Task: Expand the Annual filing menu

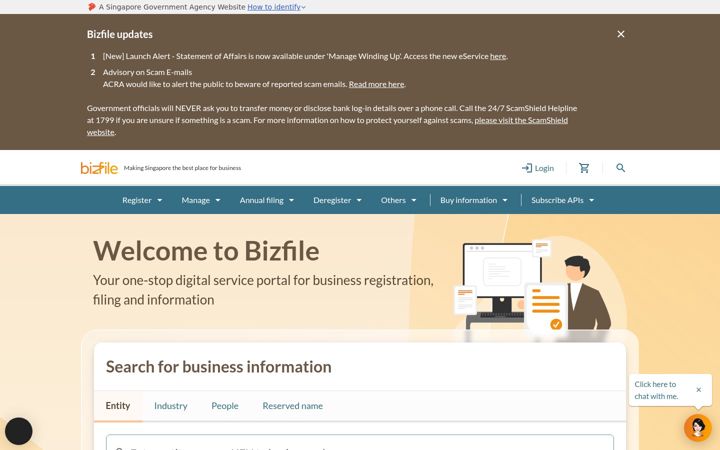Action: [266, 200]
